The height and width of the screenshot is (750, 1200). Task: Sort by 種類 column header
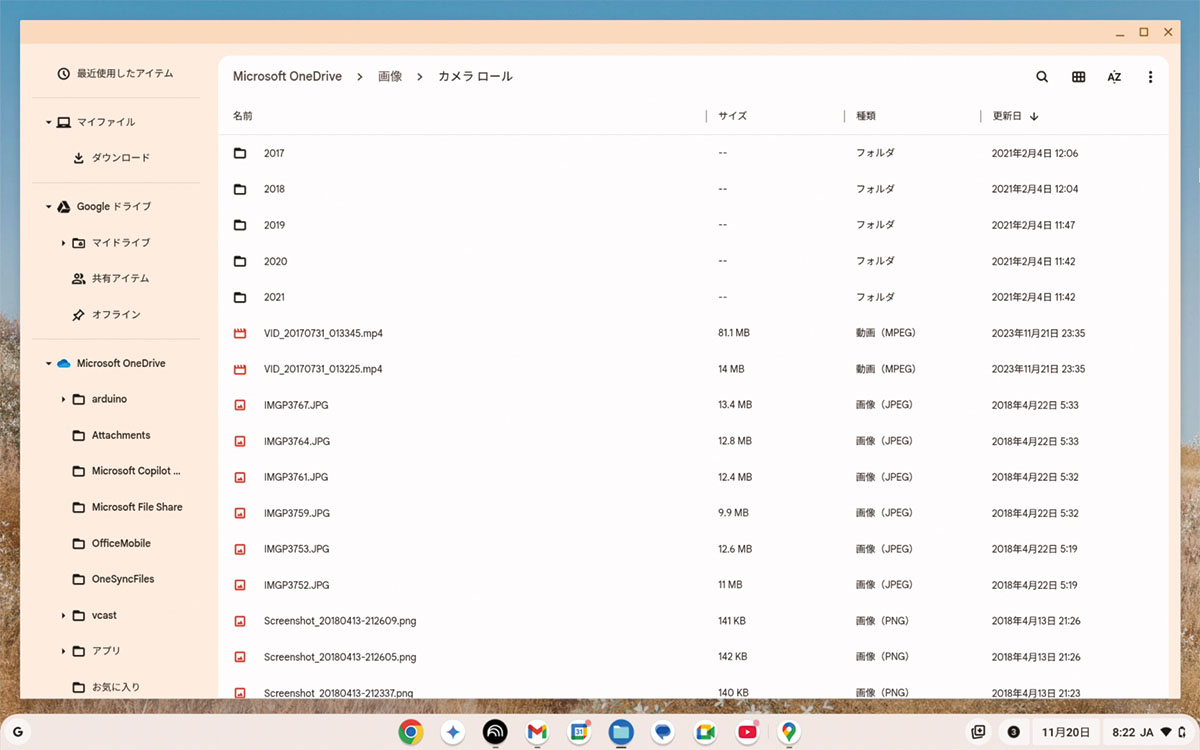[866, 116]
